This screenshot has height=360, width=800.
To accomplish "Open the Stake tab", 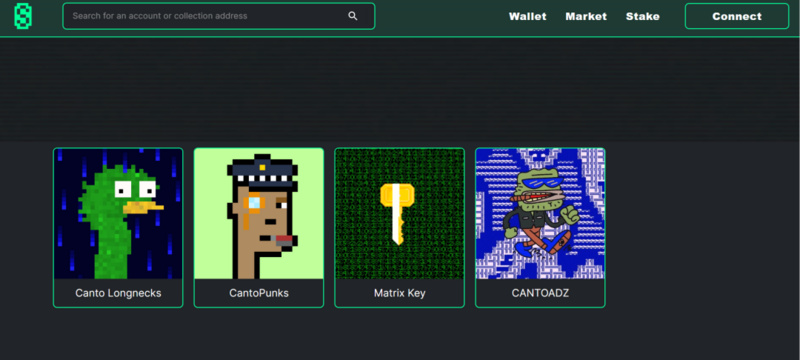I will [x=642, y=16].
